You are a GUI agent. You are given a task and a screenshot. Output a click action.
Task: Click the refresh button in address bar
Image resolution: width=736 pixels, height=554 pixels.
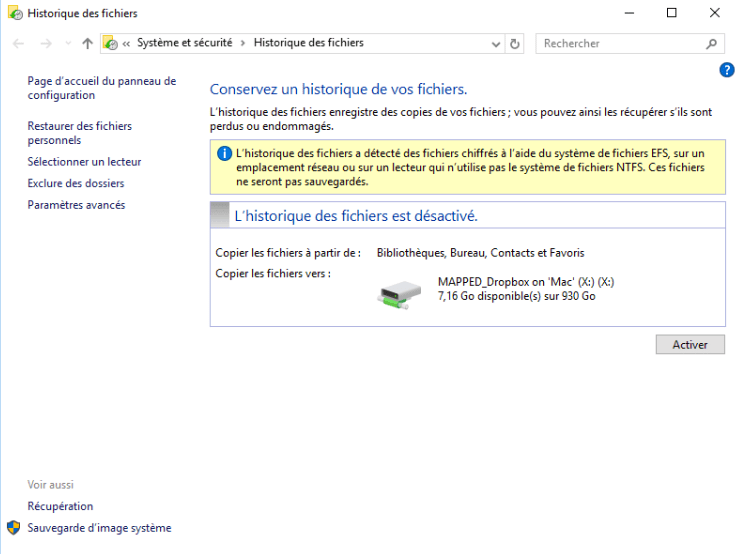click(515, 44)
